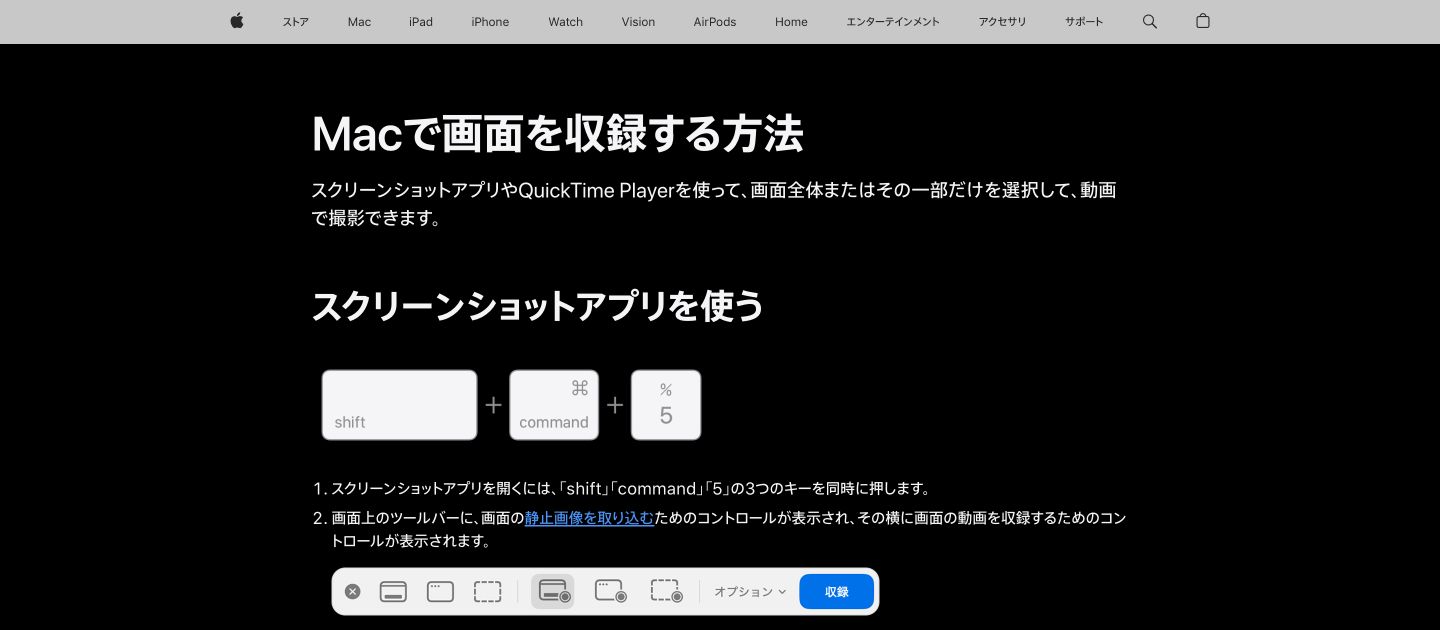
Task: Click the command key graphic
Action: point(554,405)
